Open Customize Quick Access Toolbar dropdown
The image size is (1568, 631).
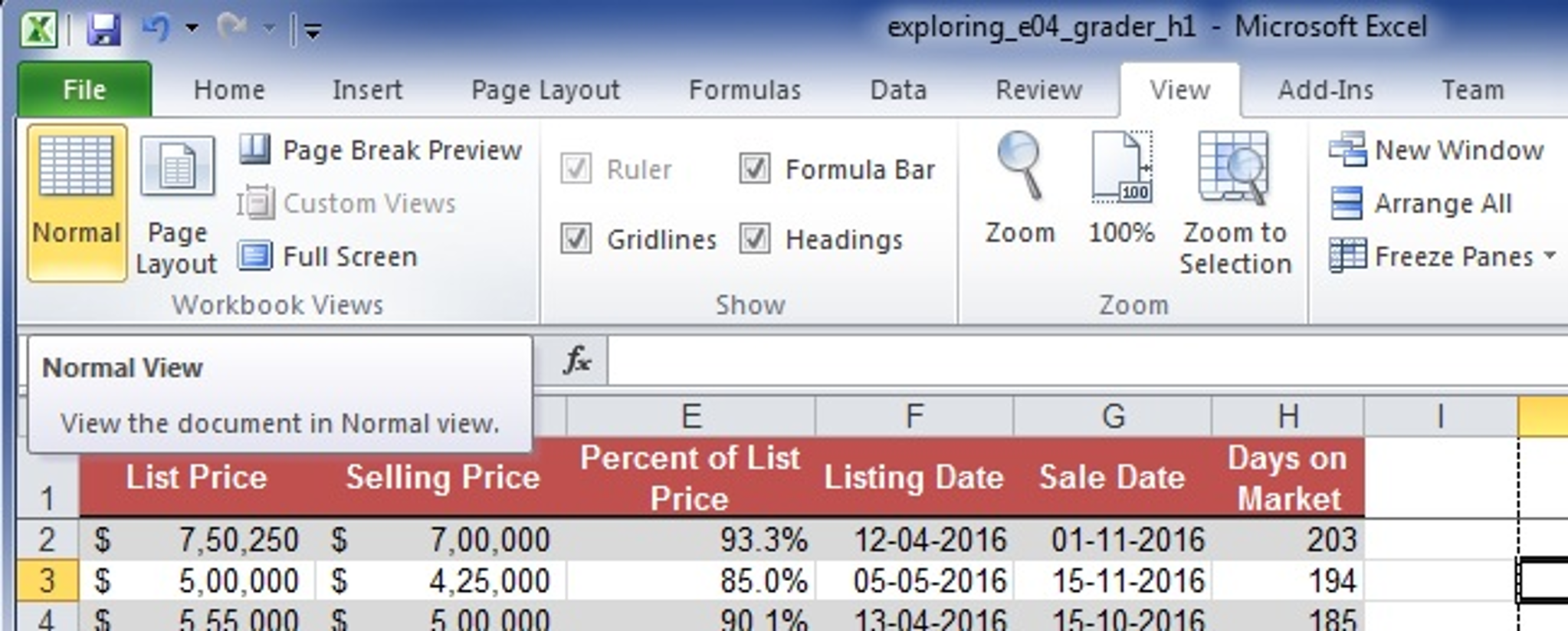coord(312,31)
